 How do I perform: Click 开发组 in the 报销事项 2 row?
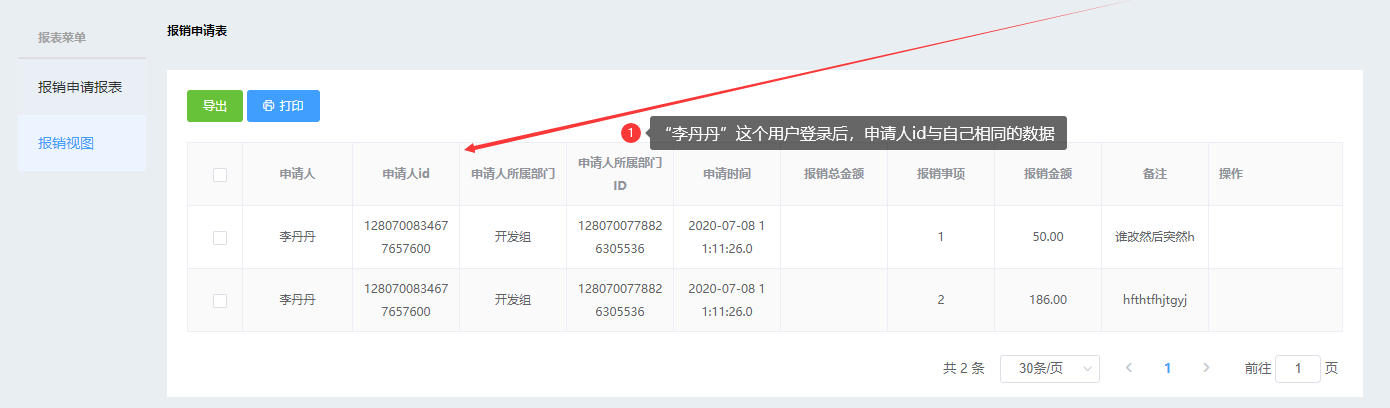[x=513, y=300]
